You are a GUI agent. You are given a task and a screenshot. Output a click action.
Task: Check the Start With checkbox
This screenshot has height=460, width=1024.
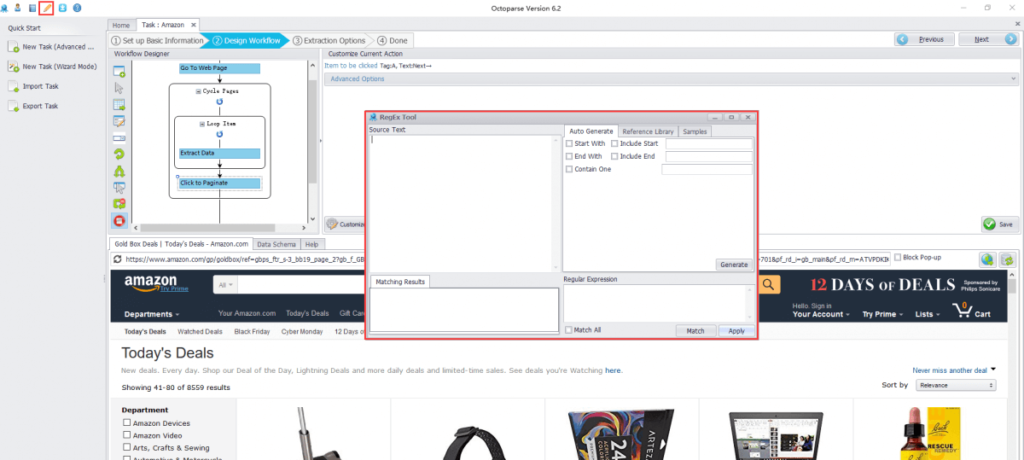[x=569, y=143]
